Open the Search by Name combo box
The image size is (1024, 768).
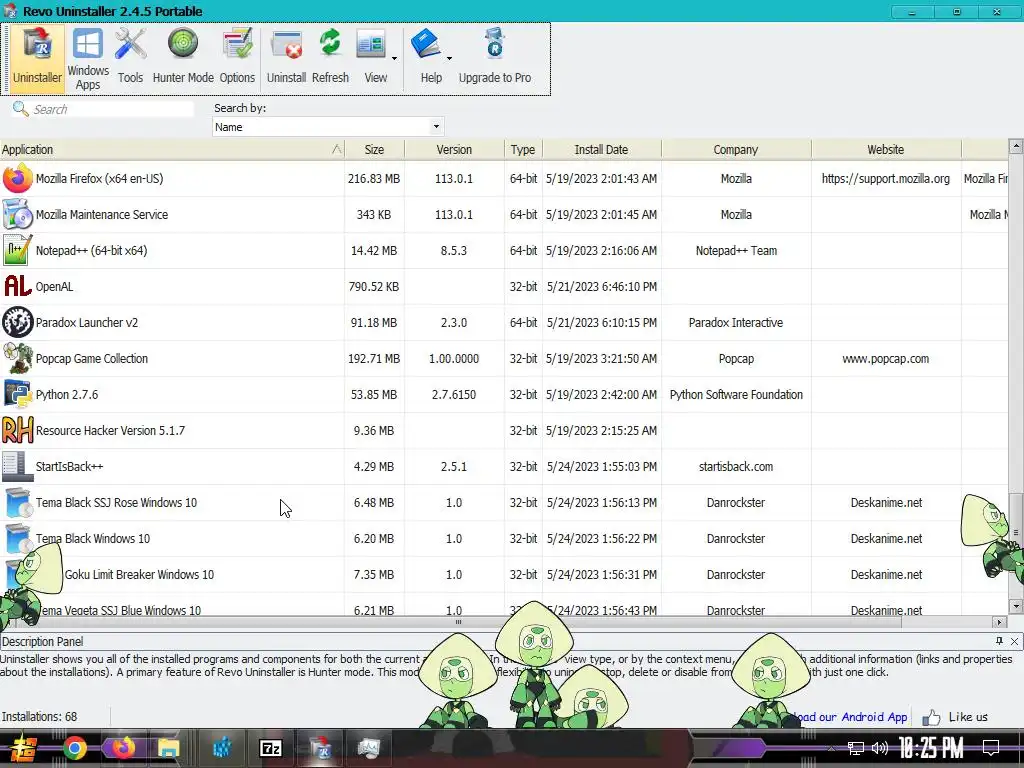[x=328, y=127]
